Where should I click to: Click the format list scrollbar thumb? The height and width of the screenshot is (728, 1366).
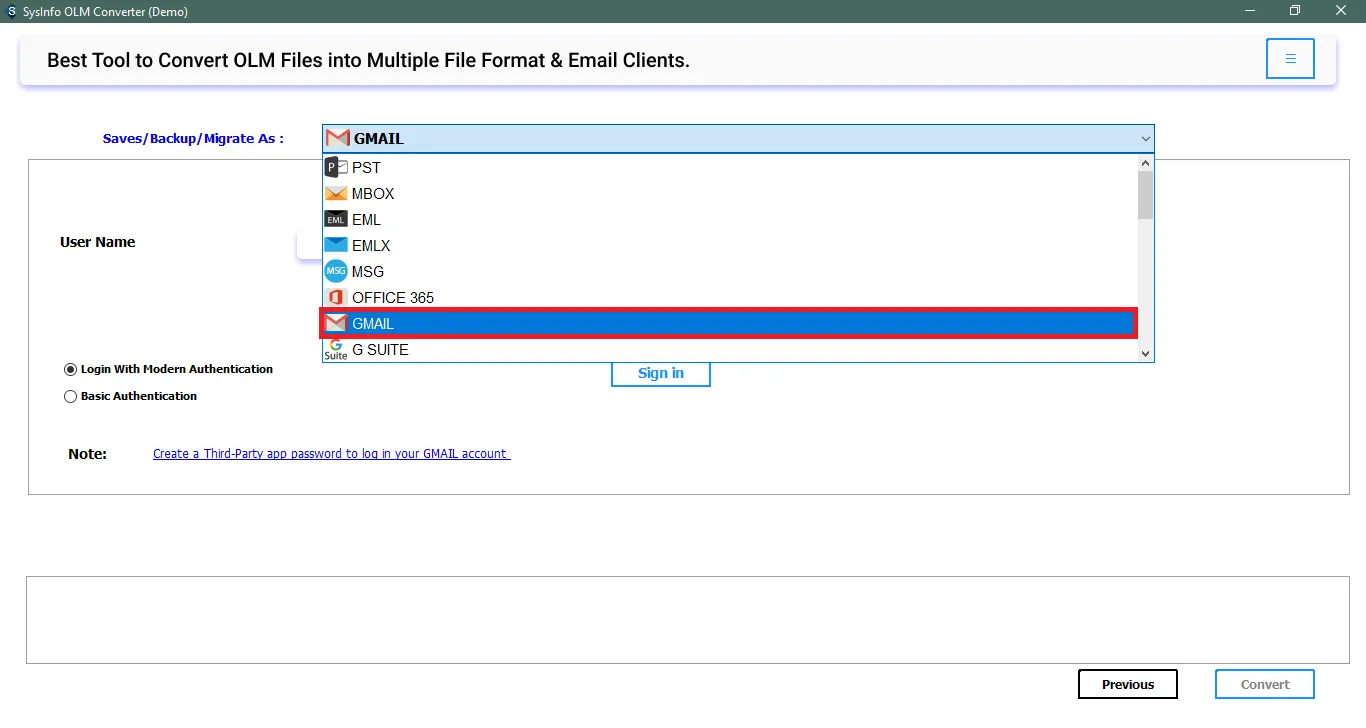click(x=1146, y=195)
